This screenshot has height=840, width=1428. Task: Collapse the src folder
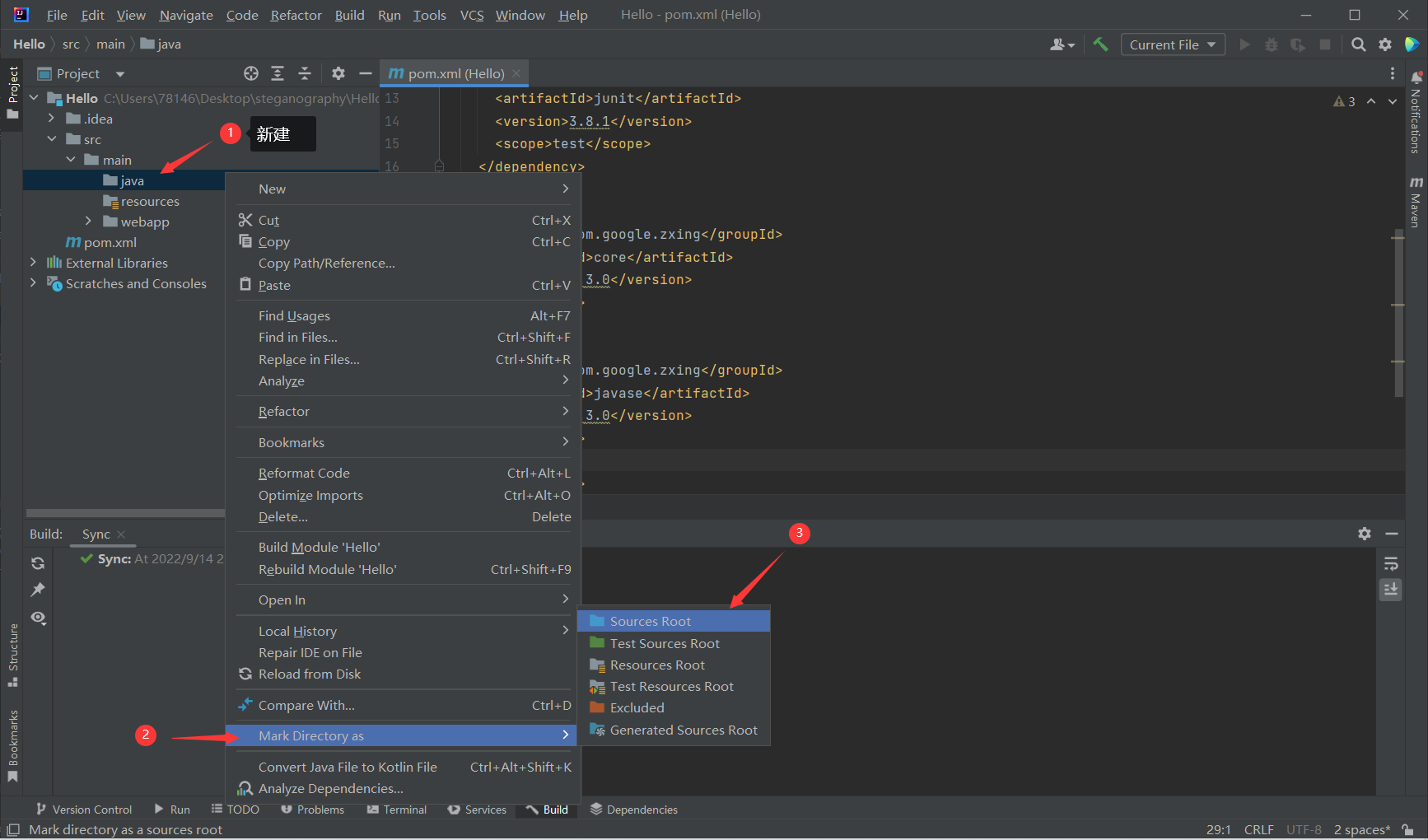pyautogui.click(x=52, y=139)
